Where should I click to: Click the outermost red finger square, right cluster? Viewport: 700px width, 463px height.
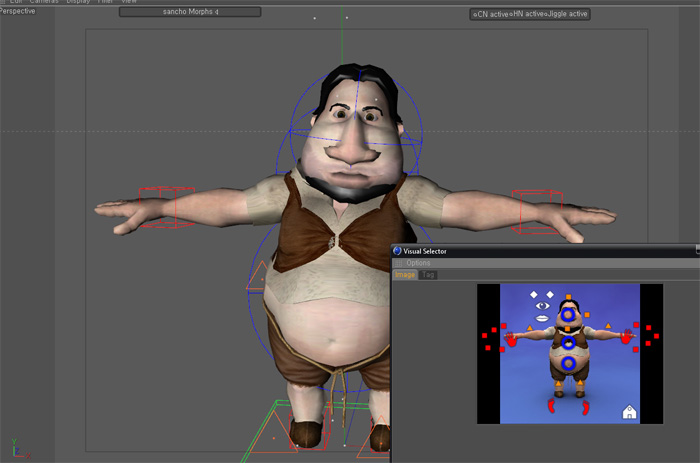pos(656,336)
